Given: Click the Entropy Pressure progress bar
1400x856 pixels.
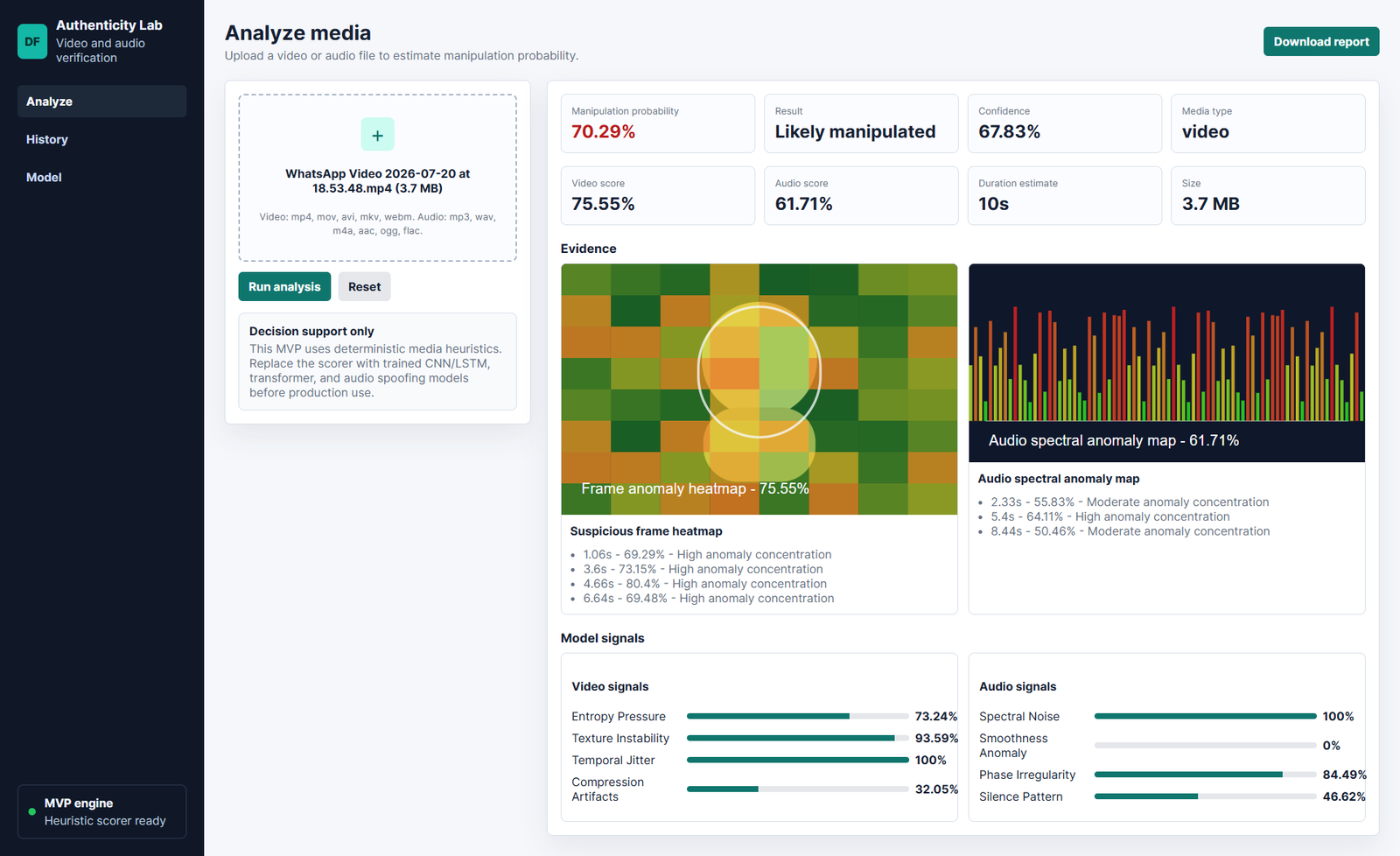Looking at the screenshot, I should pyautogui.click(x=798, y=716).
